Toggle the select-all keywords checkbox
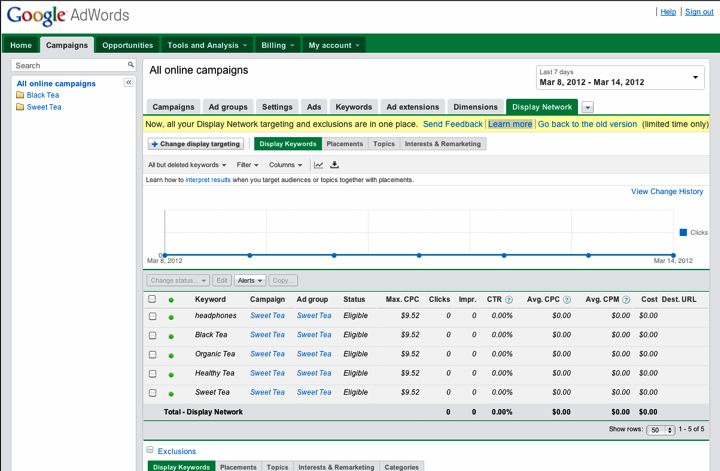Image resolution: width=720 pixels, height=471 pixels. [152, 299]
